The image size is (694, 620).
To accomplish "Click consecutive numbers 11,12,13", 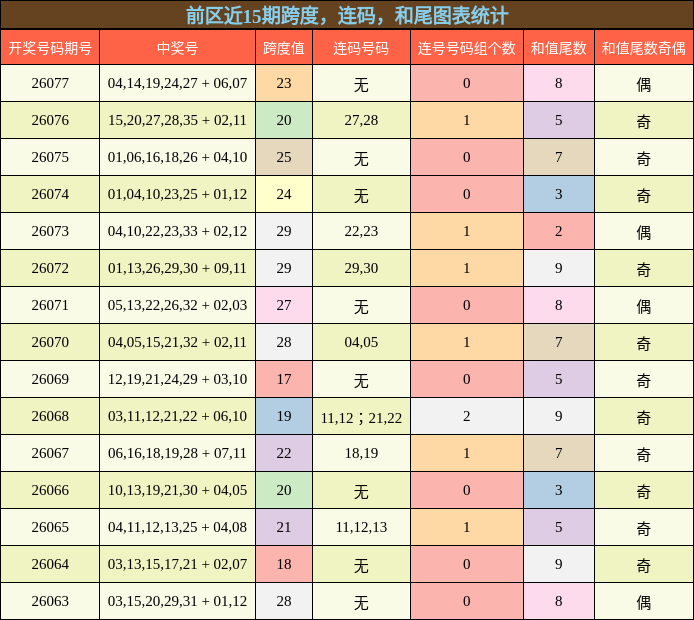I will pos(361,527).
